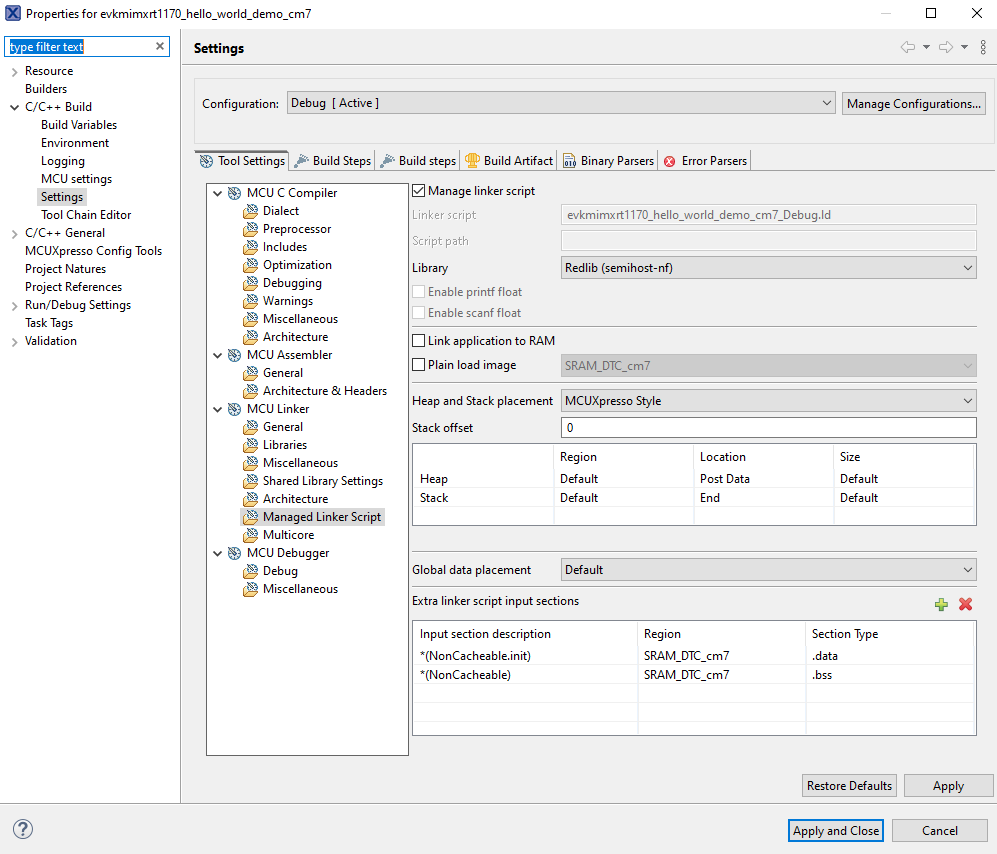Click the Restore Defaults button

coord(848,785)
